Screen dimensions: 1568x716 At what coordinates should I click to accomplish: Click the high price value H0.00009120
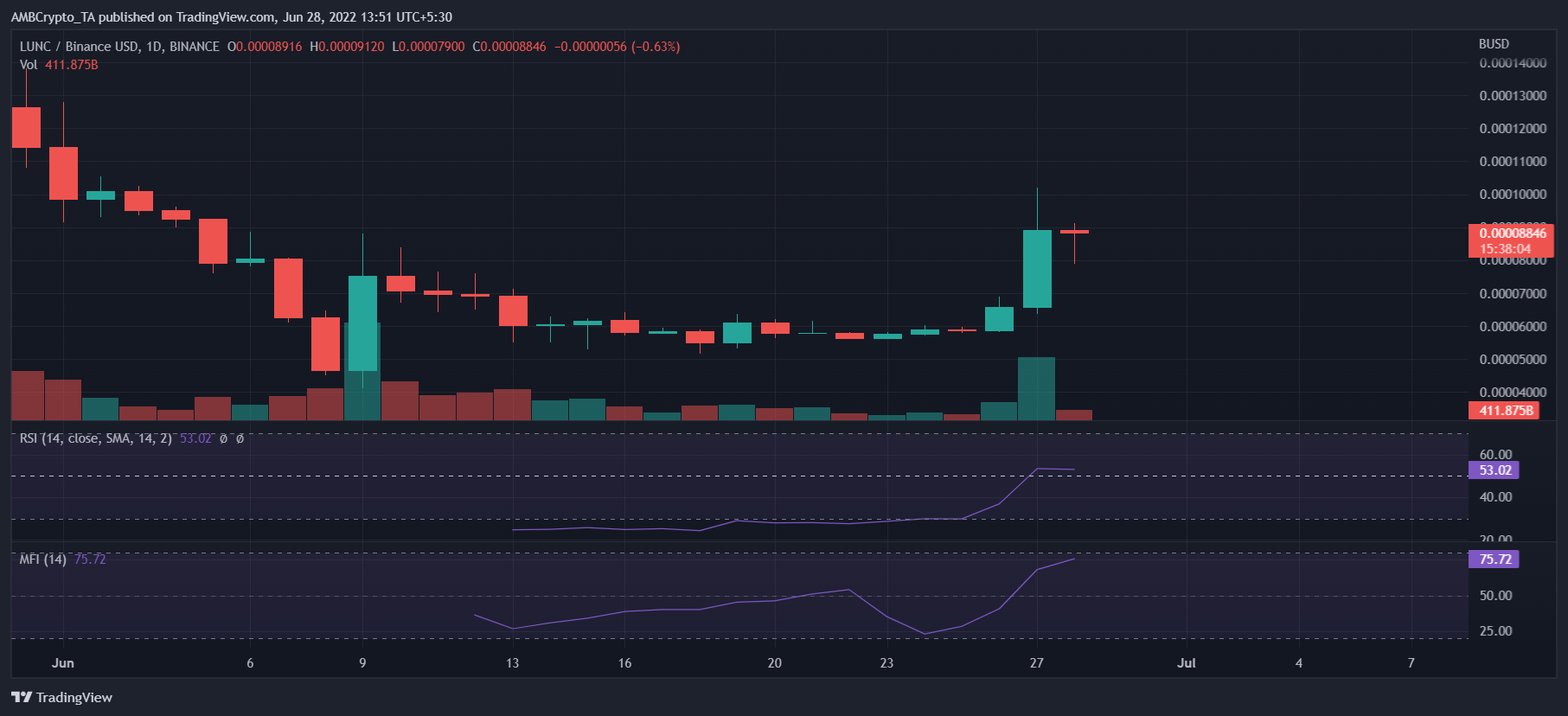point(347,47)
